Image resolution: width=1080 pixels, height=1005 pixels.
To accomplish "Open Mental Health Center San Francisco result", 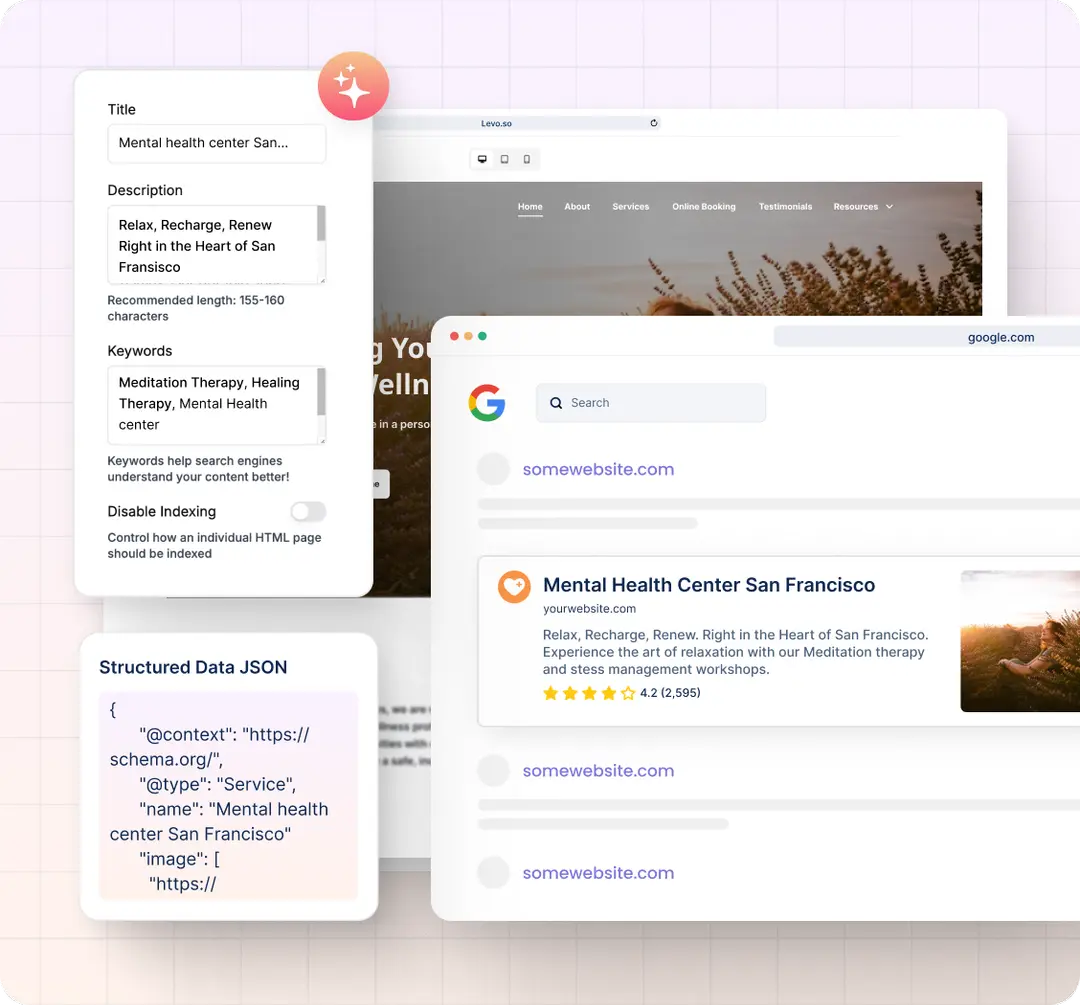I will tap(709, 585).
